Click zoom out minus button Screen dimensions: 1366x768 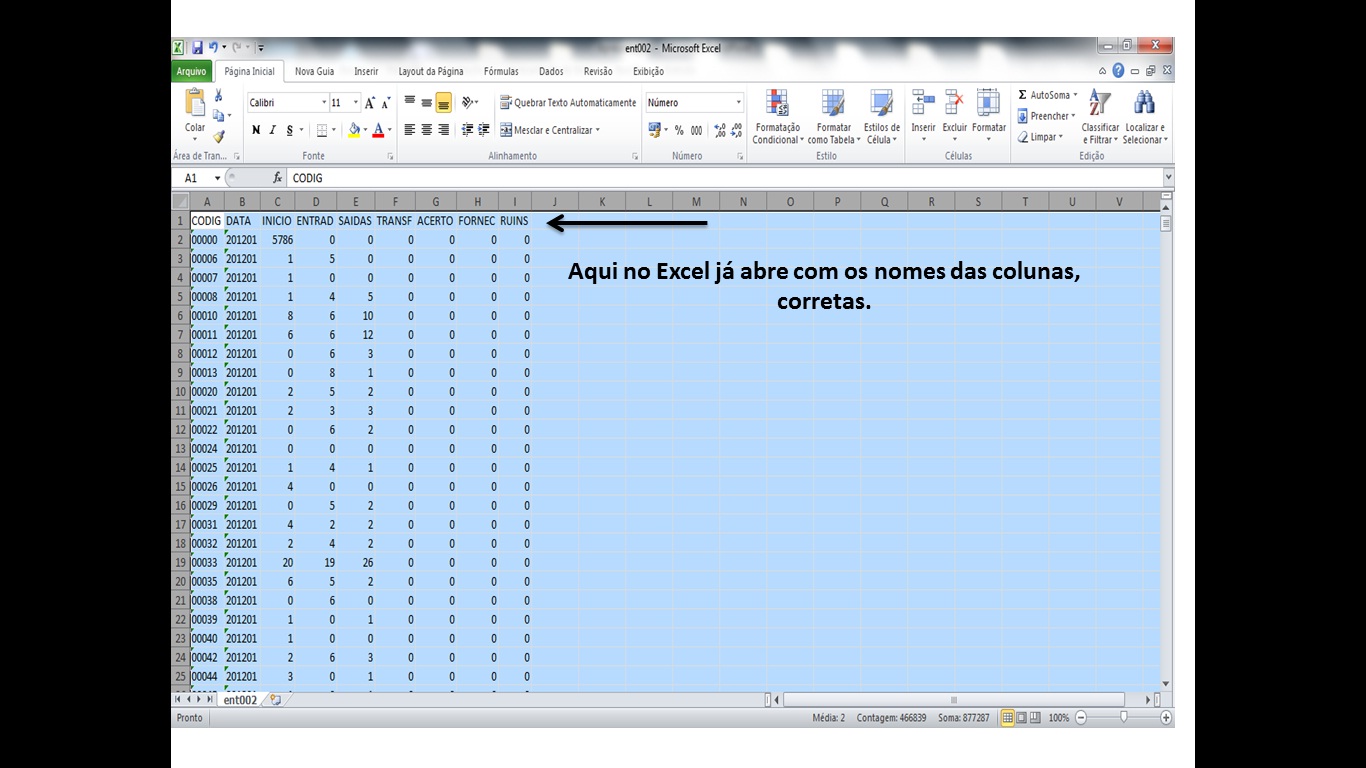click(1081, 718)
